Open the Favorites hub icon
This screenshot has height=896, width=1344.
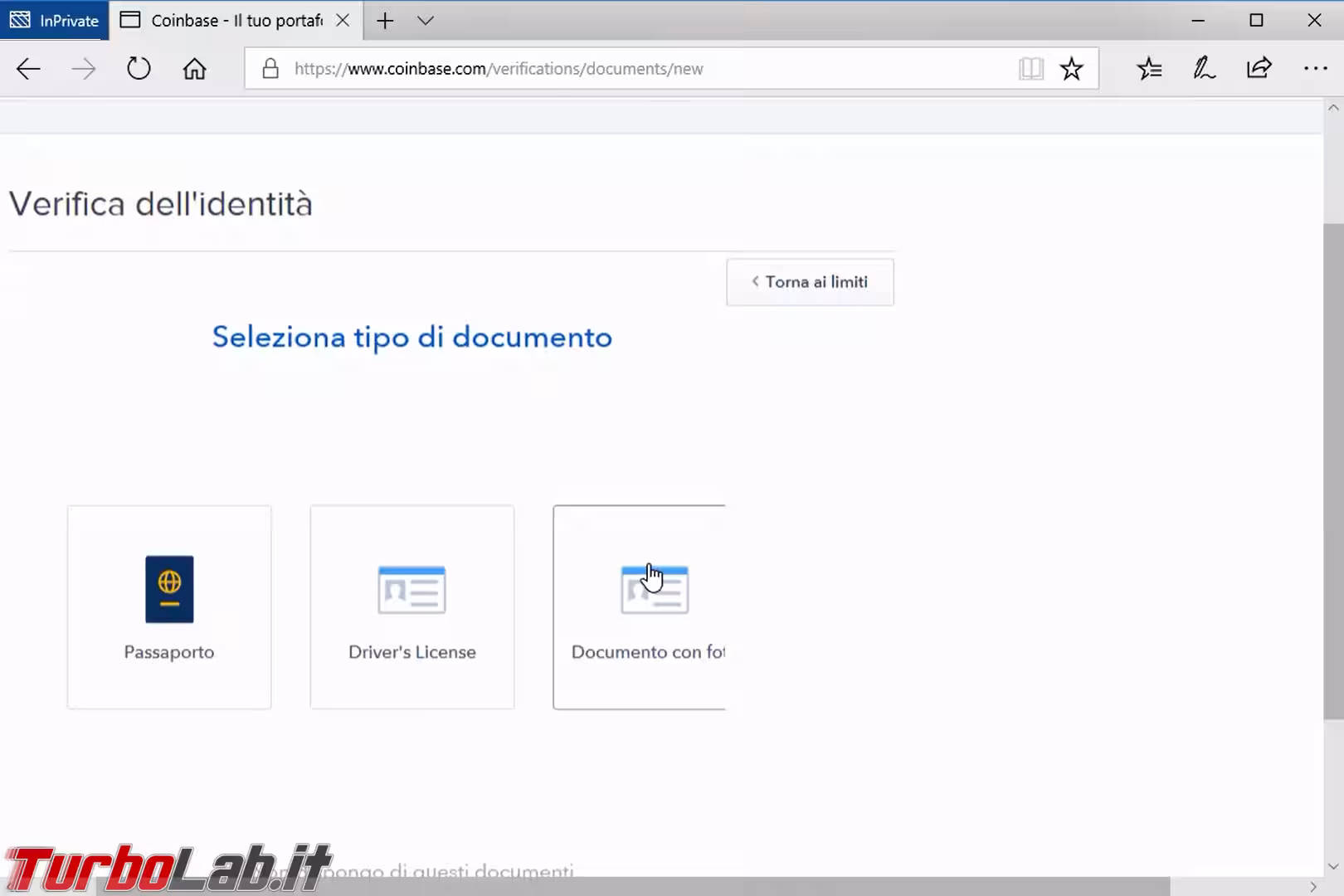pyautogui.click(x=1149, y=69)
